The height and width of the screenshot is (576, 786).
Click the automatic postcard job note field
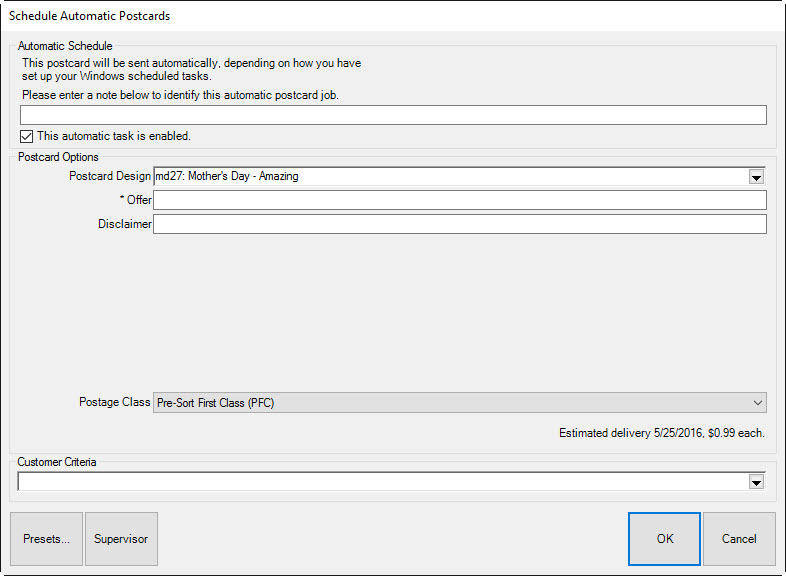tap(392, 115)
